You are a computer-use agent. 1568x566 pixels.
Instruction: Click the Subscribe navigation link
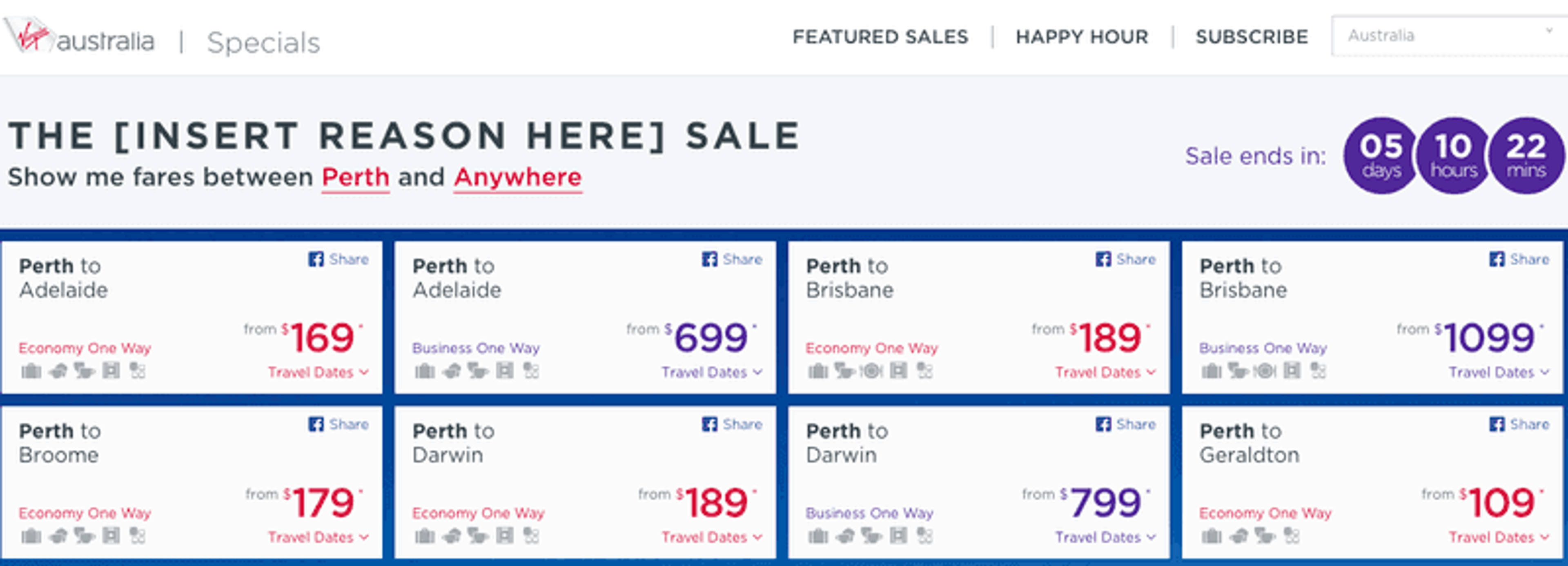(1252, 37)
